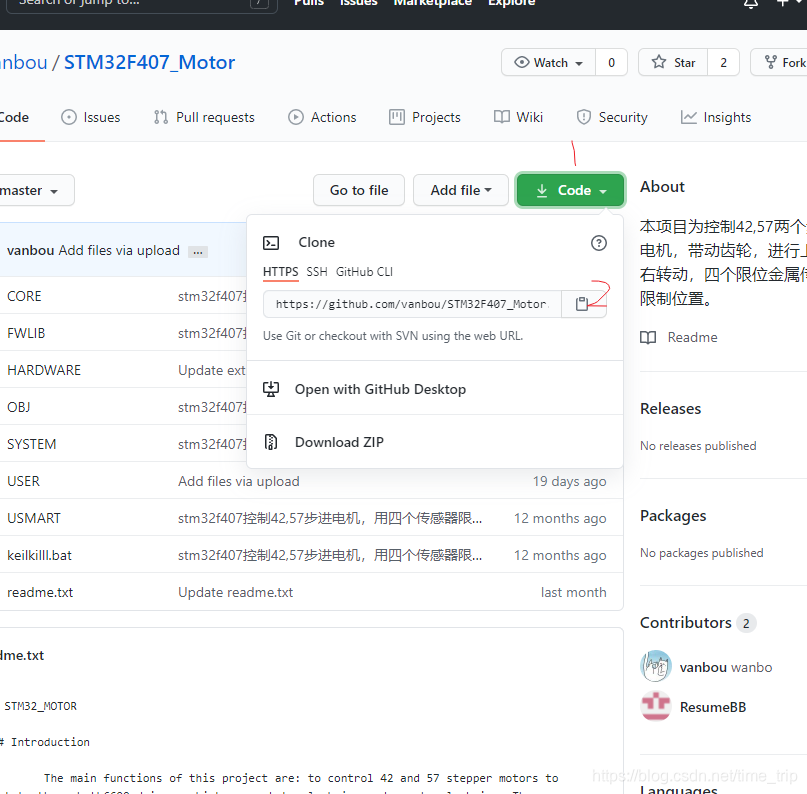The image size is (807, 794).
Task: Click vanbou in the latest commit row
Action: [x=30, y=251]
